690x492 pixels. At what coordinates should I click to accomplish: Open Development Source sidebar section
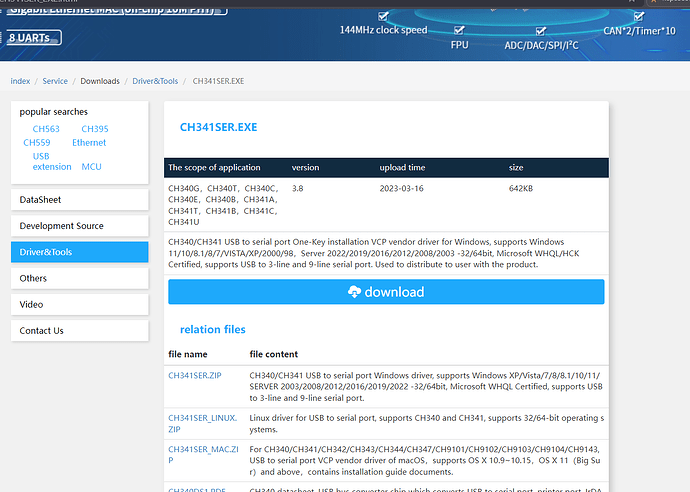click(80, 226)
